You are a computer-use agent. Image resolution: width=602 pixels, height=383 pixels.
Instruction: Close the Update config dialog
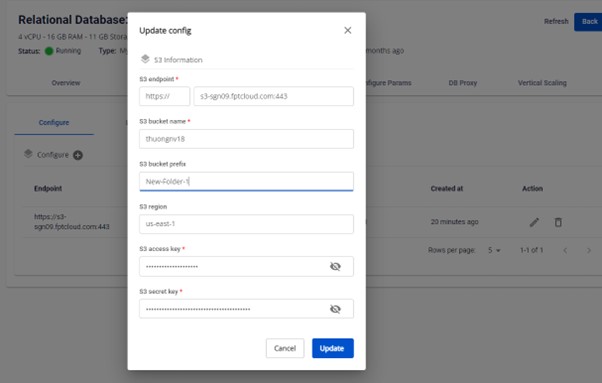coord(347,30)
